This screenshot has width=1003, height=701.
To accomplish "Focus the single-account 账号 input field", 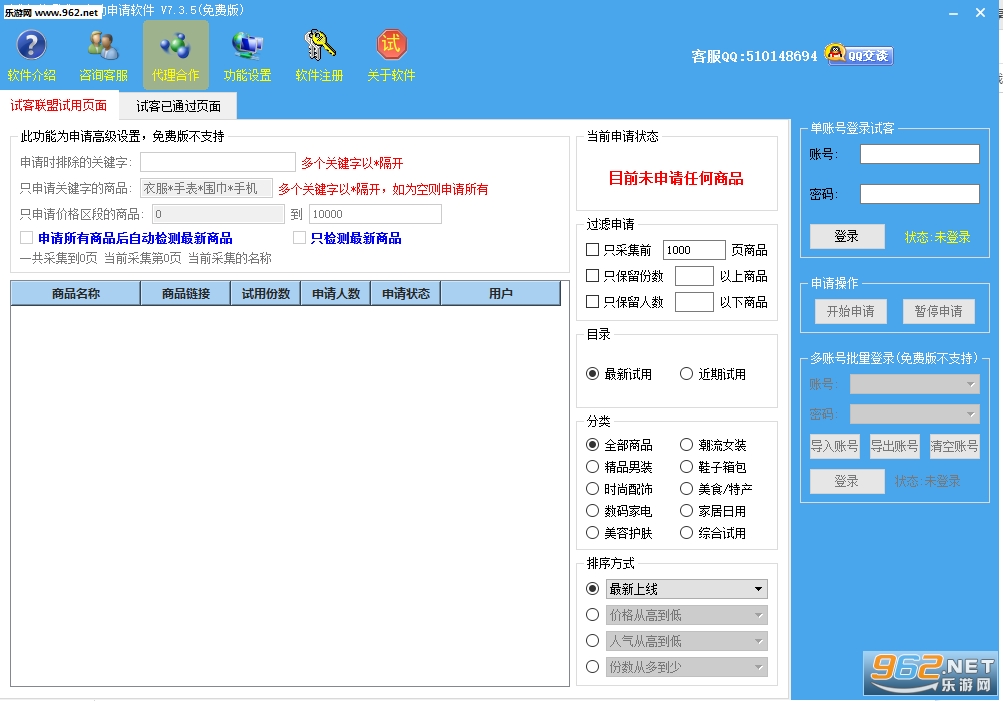I will (x=920, y=154).
